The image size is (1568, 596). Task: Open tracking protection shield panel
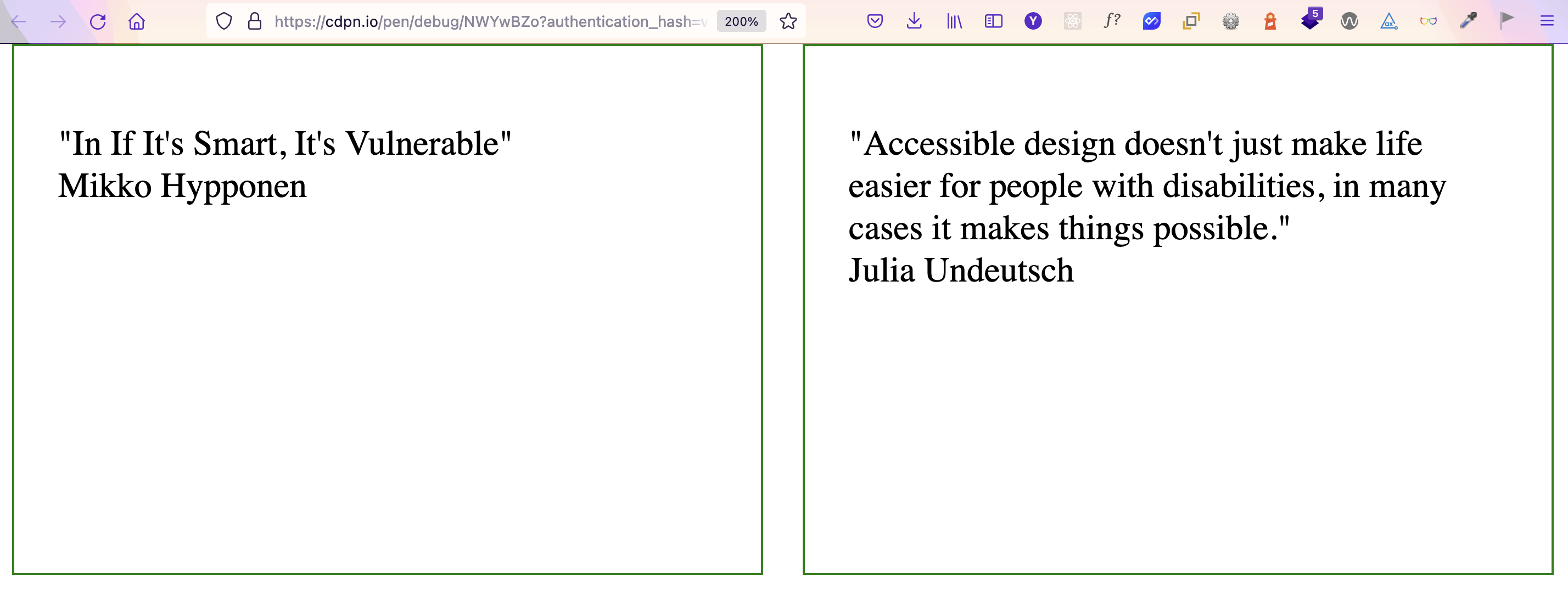[x=224, y=22]
